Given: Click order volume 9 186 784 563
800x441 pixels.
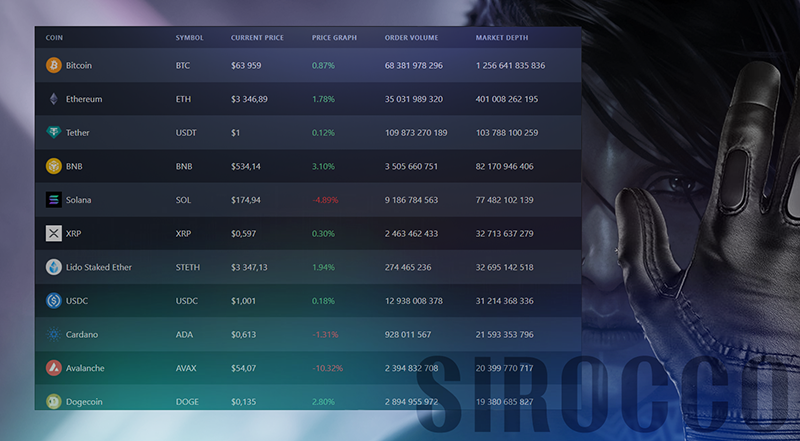Looking at the screenshot, I should click(411, 200).
